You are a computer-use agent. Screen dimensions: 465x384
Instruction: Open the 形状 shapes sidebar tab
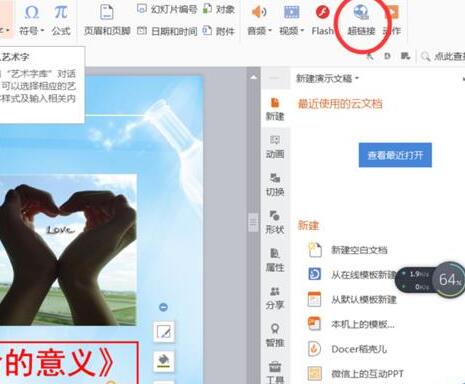coord(275,222)
